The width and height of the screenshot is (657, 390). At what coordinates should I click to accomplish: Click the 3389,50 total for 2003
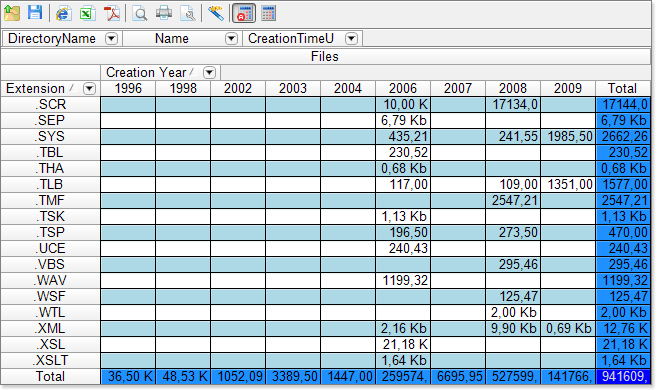pos(293,376)
